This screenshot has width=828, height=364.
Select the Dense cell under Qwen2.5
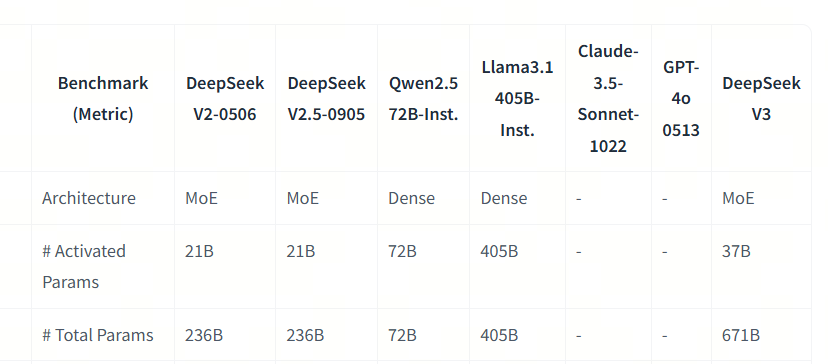(411, 198)
